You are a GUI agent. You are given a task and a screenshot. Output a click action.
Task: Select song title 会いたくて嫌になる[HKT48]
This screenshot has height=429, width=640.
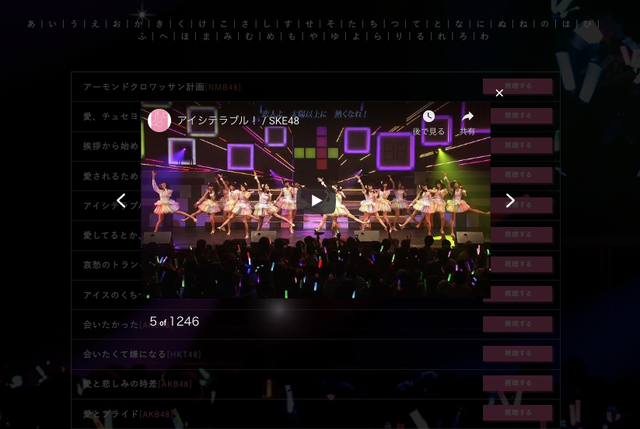pos(142,354)
